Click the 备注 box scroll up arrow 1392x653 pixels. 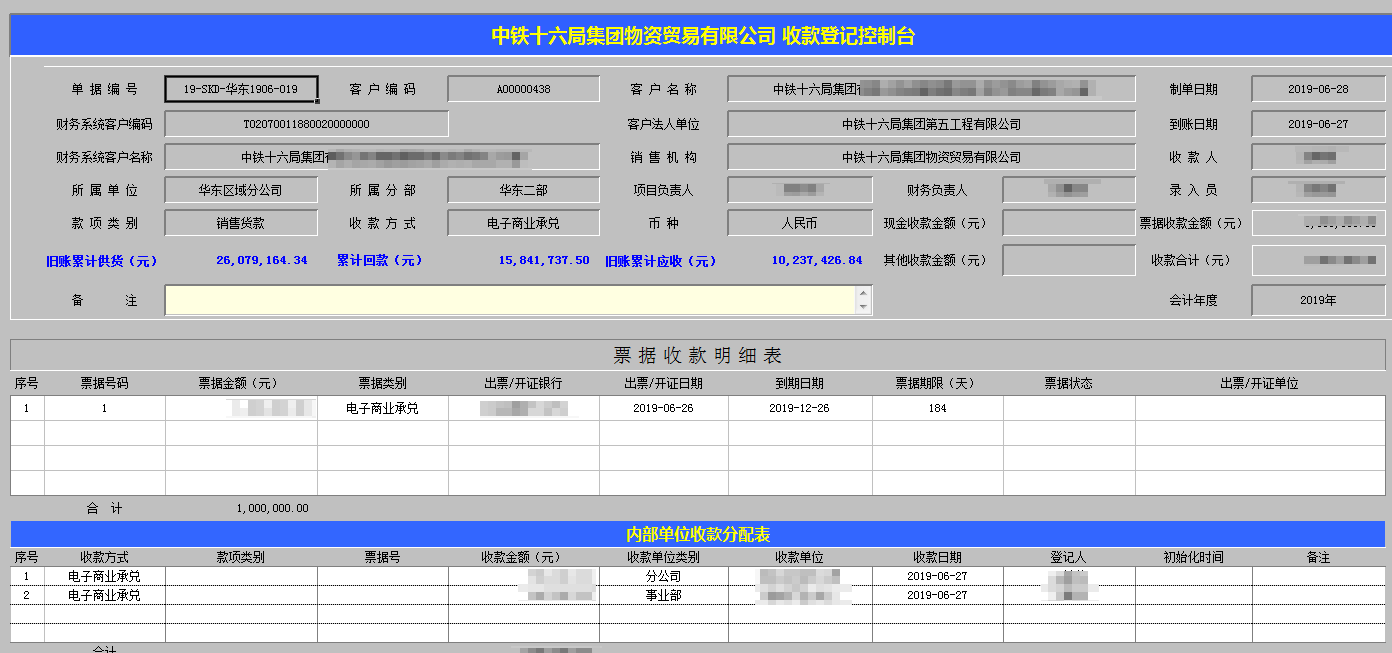pos(864,293)
